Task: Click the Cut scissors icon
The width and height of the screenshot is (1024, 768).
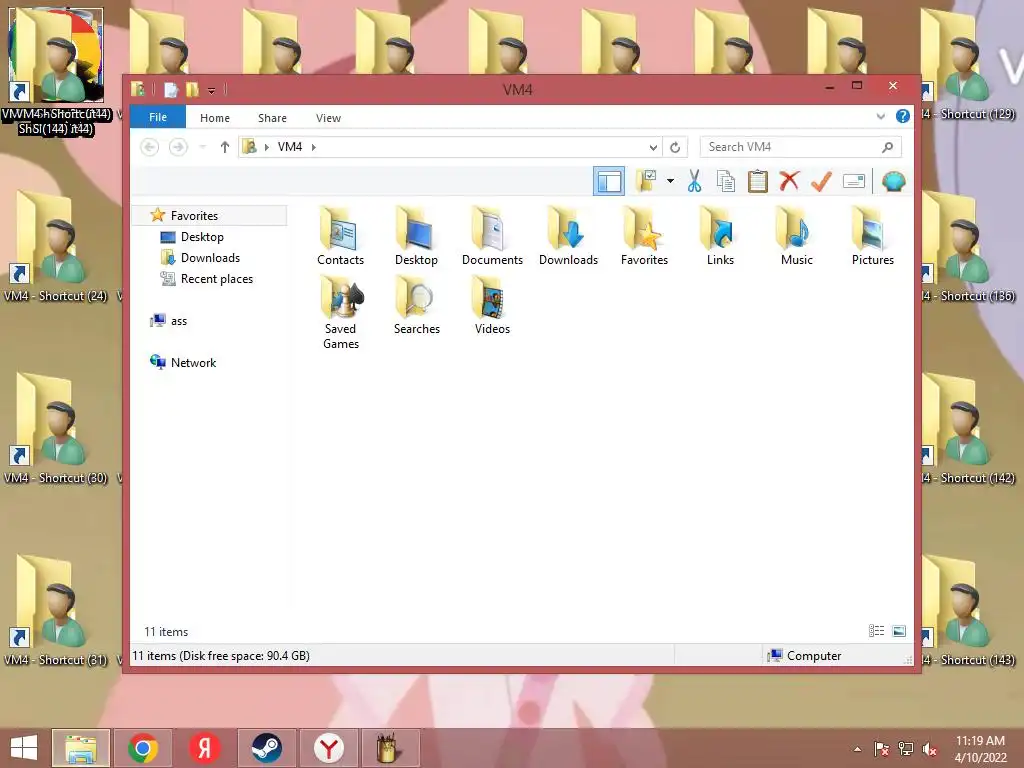Action: click(694, 182)
